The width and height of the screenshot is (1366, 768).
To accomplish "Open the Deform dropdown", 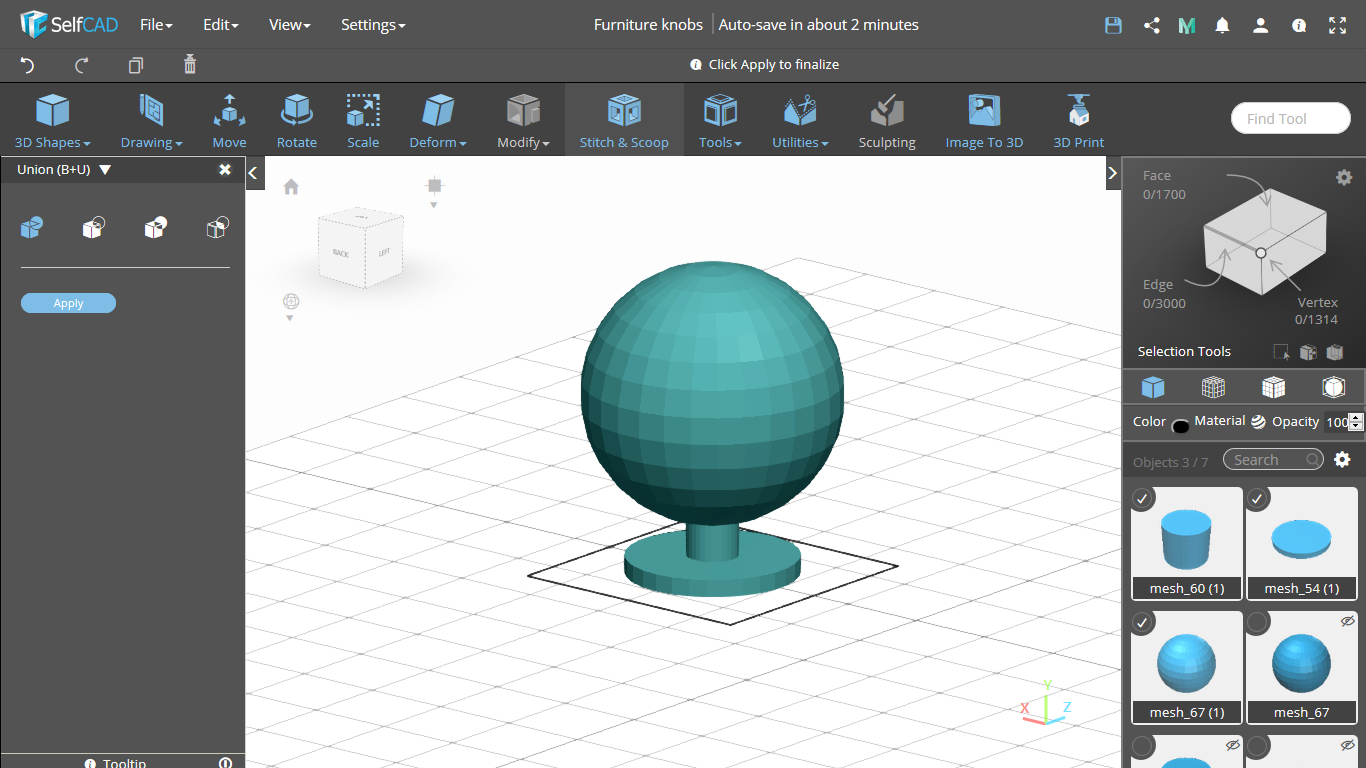I will [438, 121].
